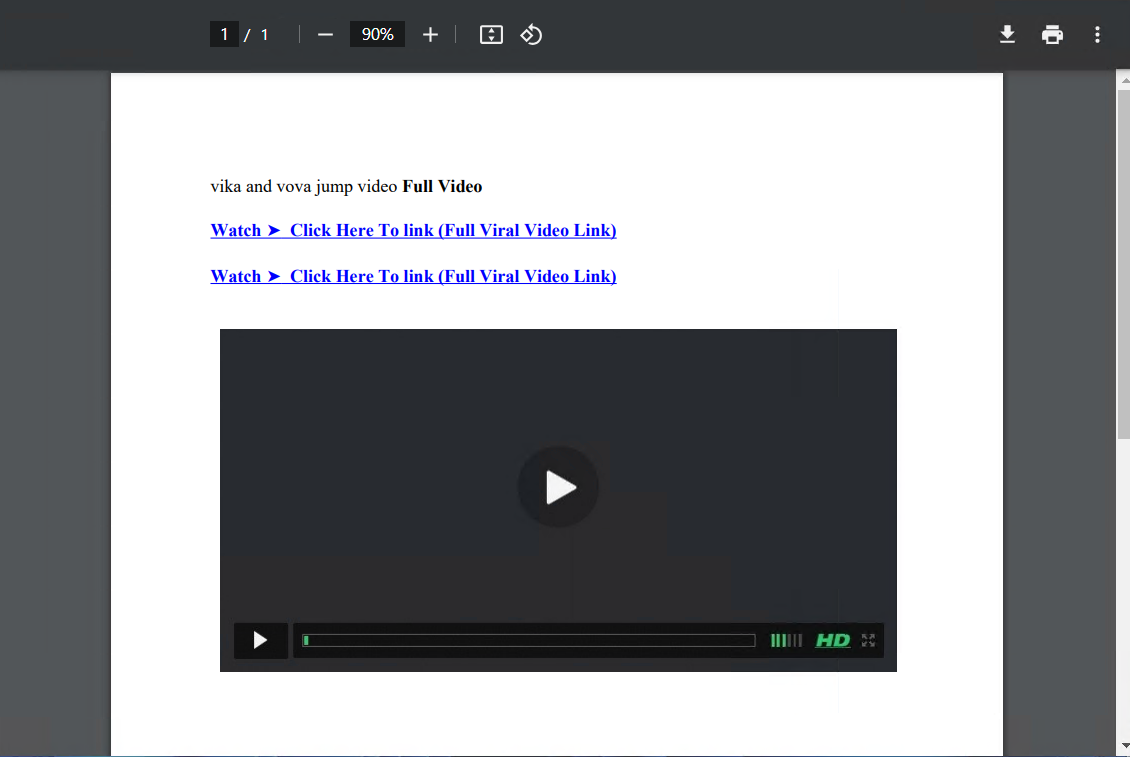Click the zoom out minus button
Viewport: 1130px width, 757px height.
[x=325, y=35]
